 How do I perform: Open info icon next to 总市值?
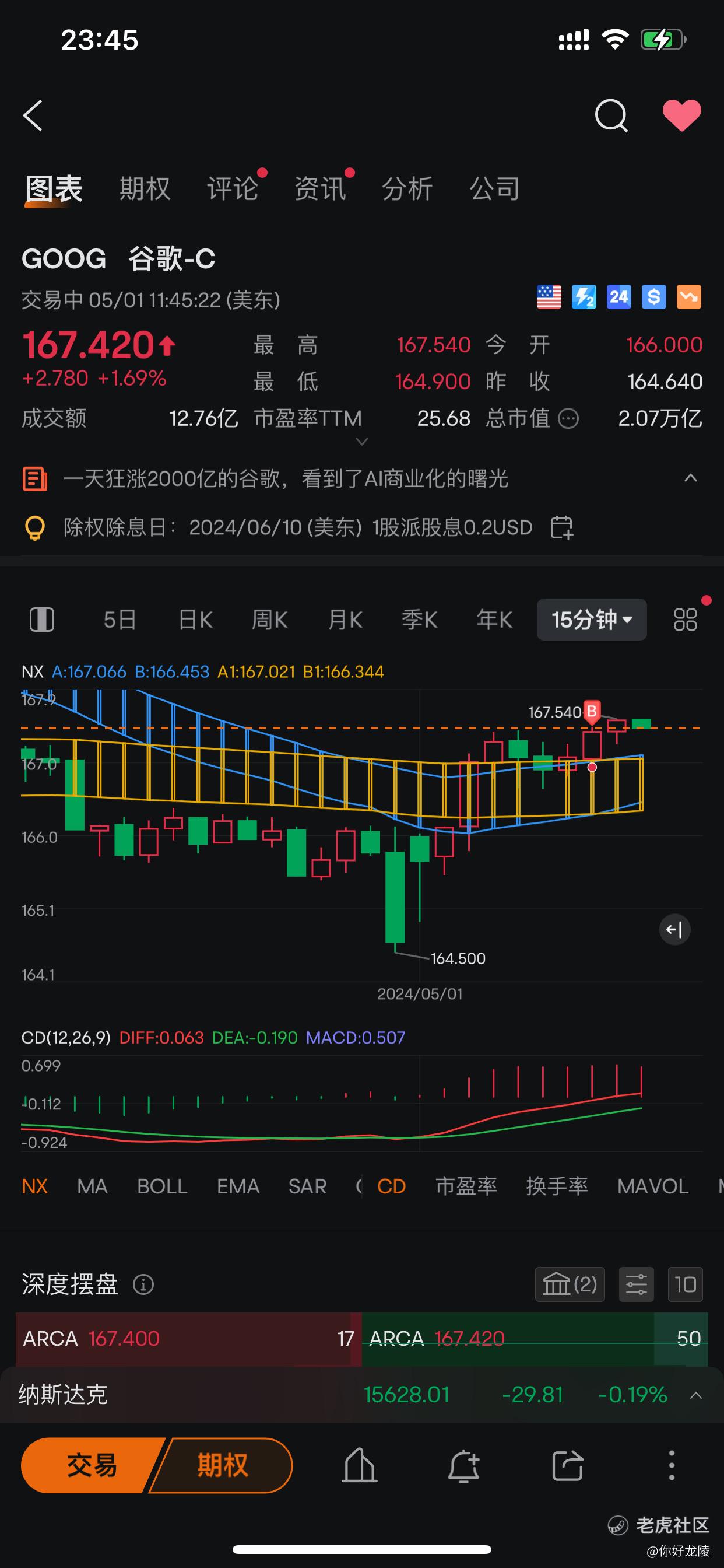pyautogui.click(x=568, y=419)
